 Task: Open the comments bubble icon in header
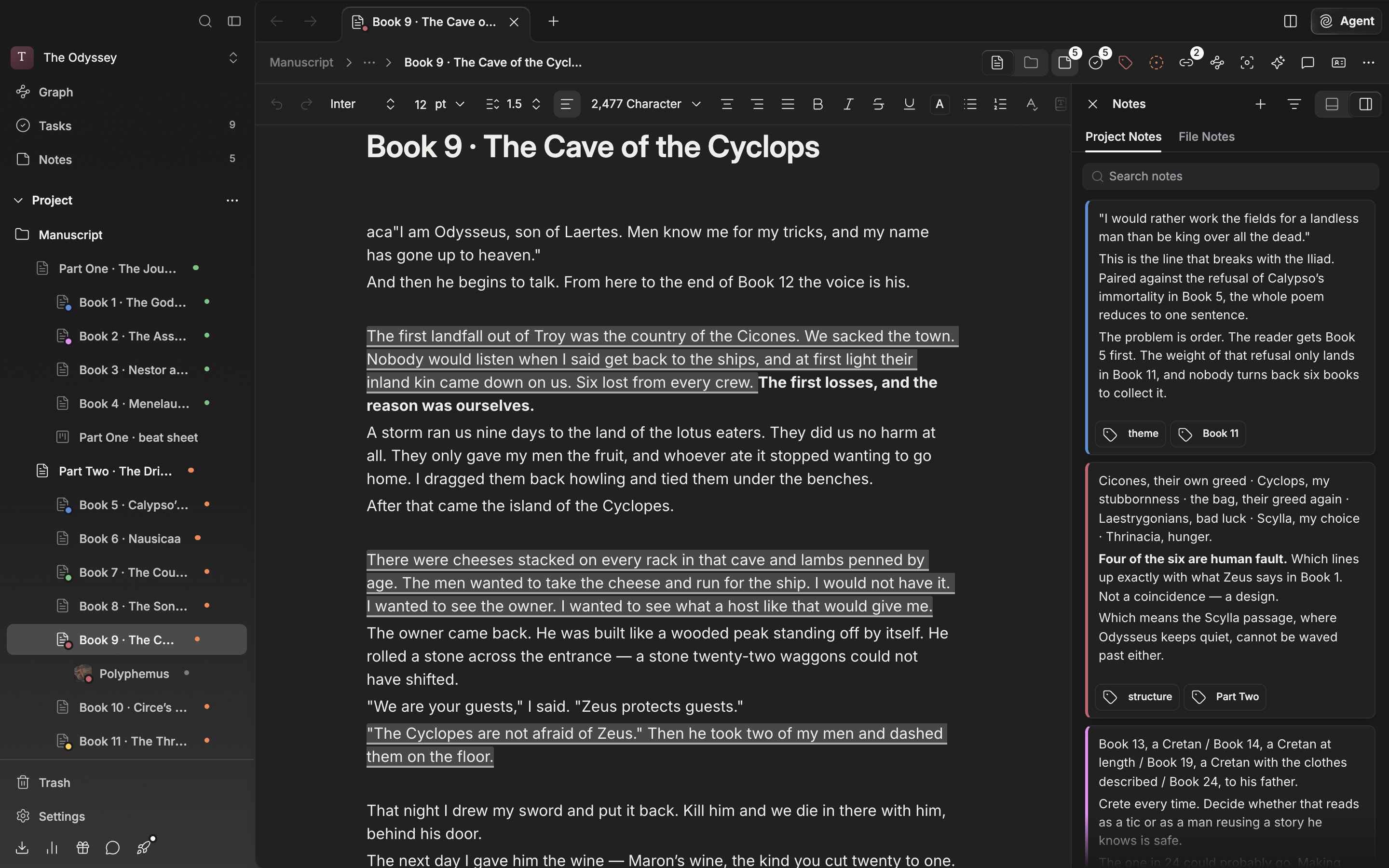(1308, 62)
